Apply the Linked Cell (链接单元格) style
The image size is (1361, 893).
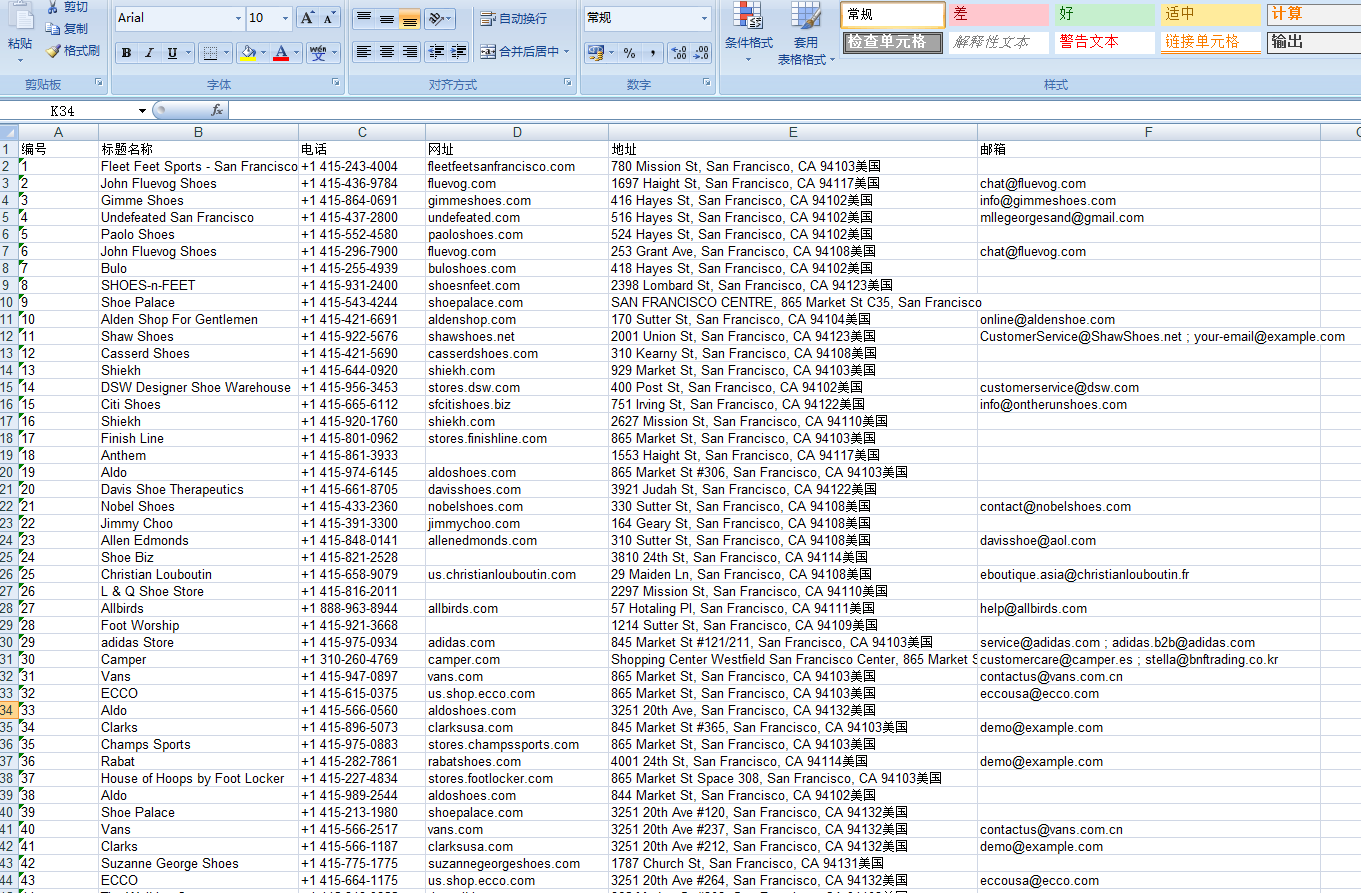(x=1211, y=42)
